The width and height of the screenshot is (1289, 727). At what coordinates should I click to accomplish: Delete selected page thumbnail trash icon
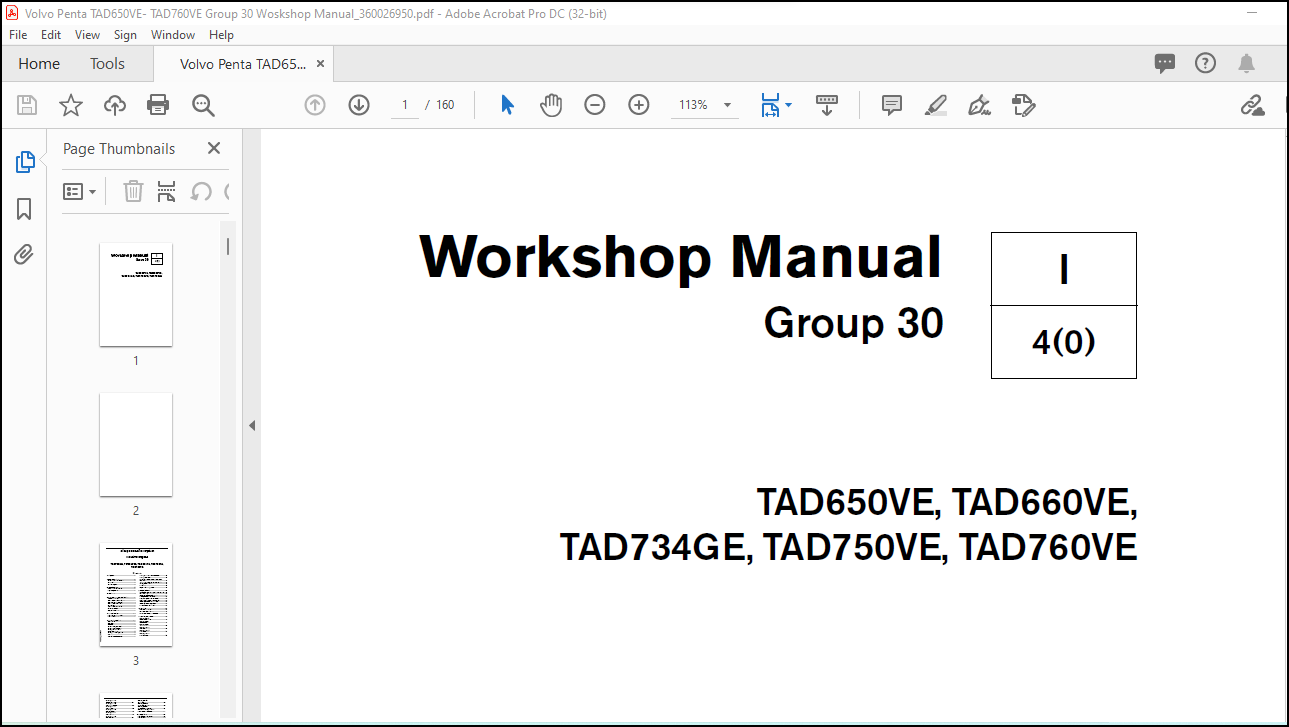tap(133, 191)
